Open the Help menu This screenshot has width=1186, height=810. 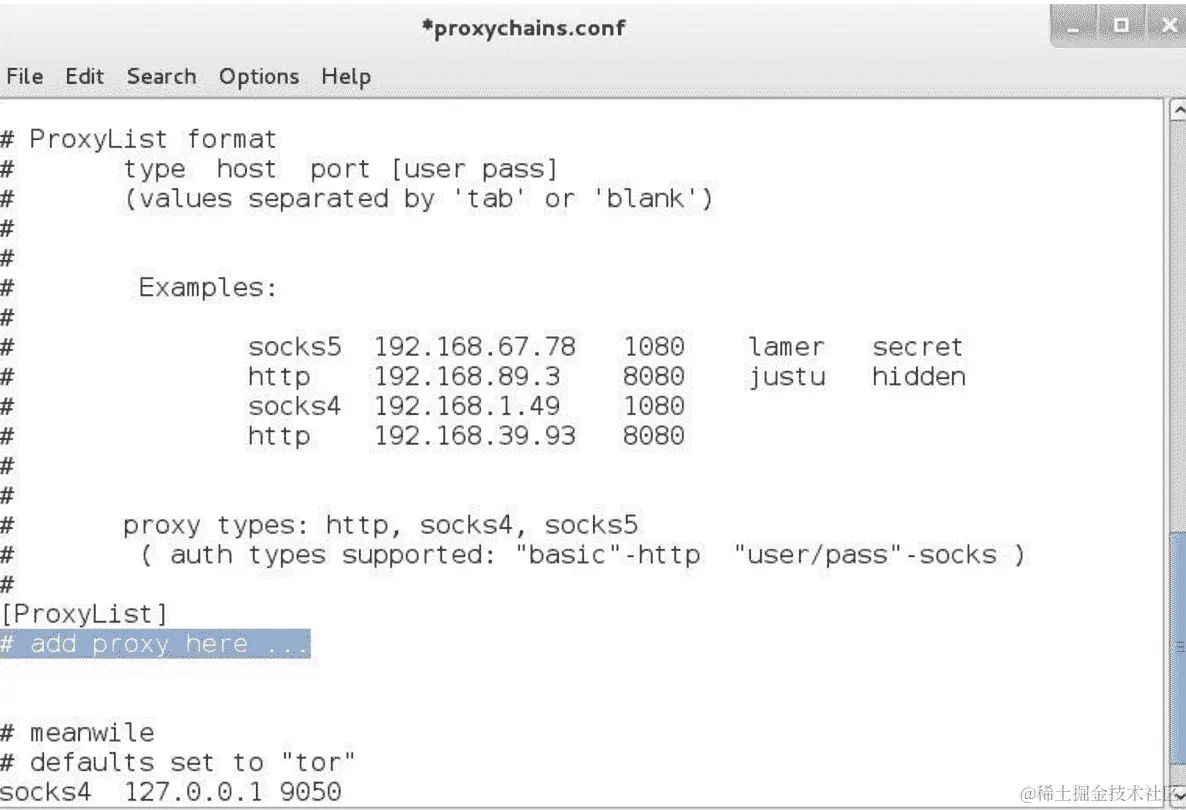[x=346, y=77]
